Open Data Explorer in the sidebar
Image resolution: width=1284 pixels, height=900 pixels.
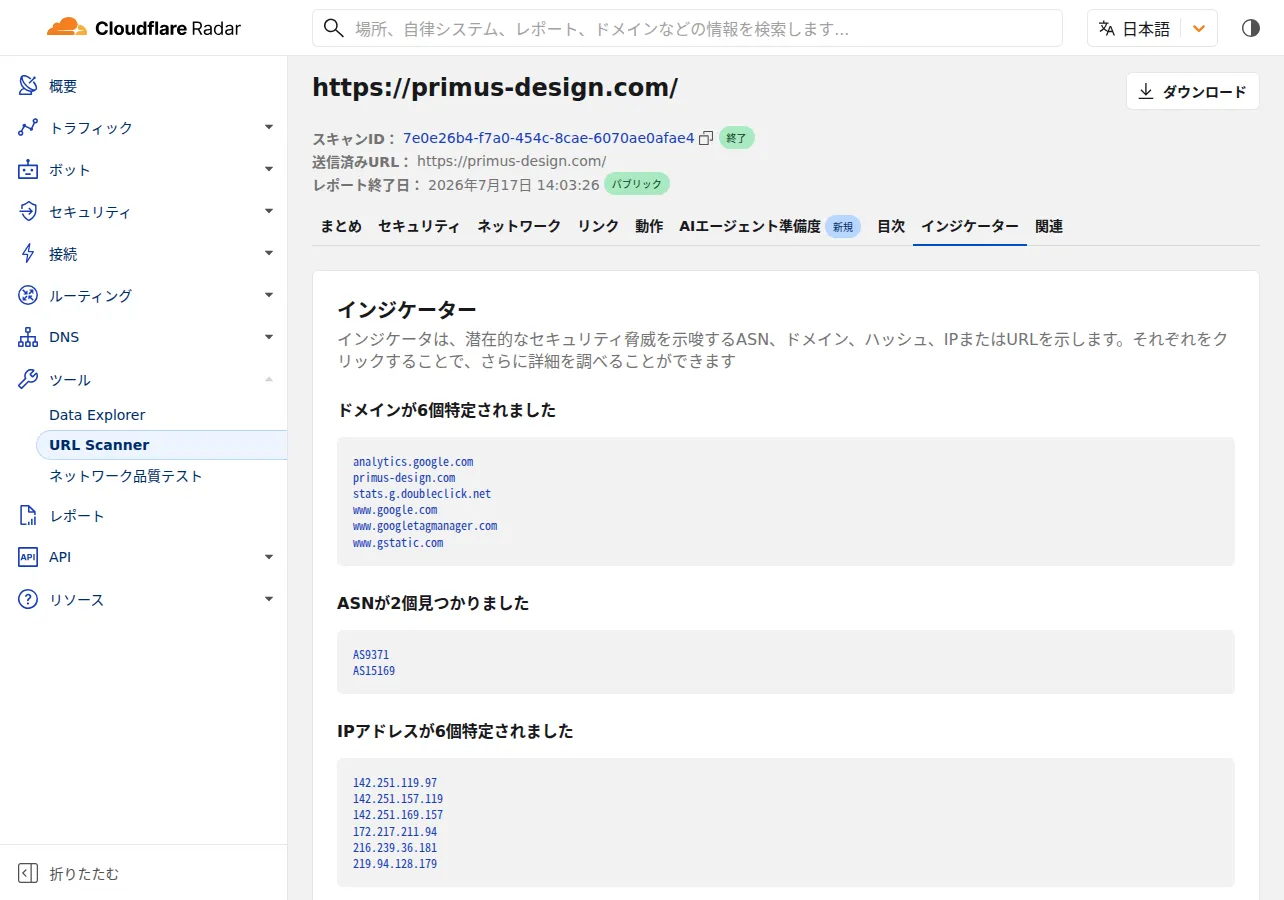97,415
